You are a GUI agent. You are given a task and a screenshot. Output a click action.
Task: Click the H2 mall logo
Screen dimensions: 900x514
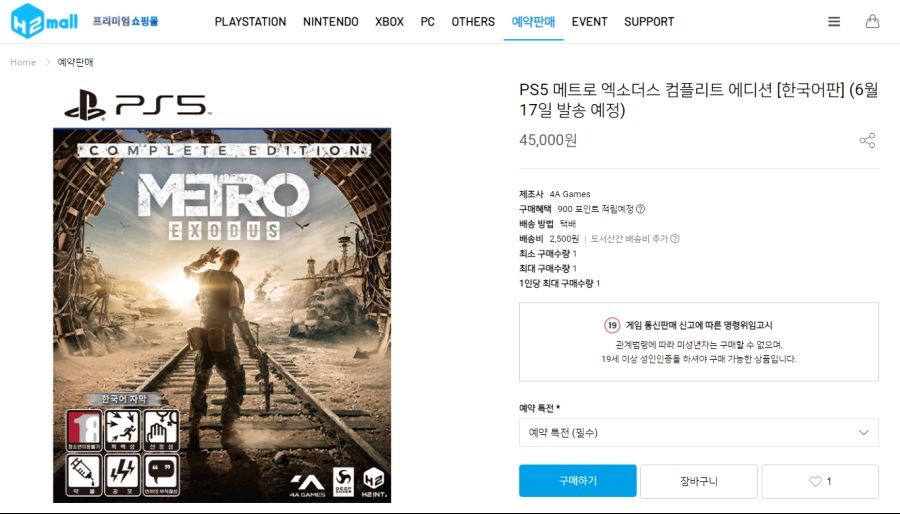coord(44,21)
